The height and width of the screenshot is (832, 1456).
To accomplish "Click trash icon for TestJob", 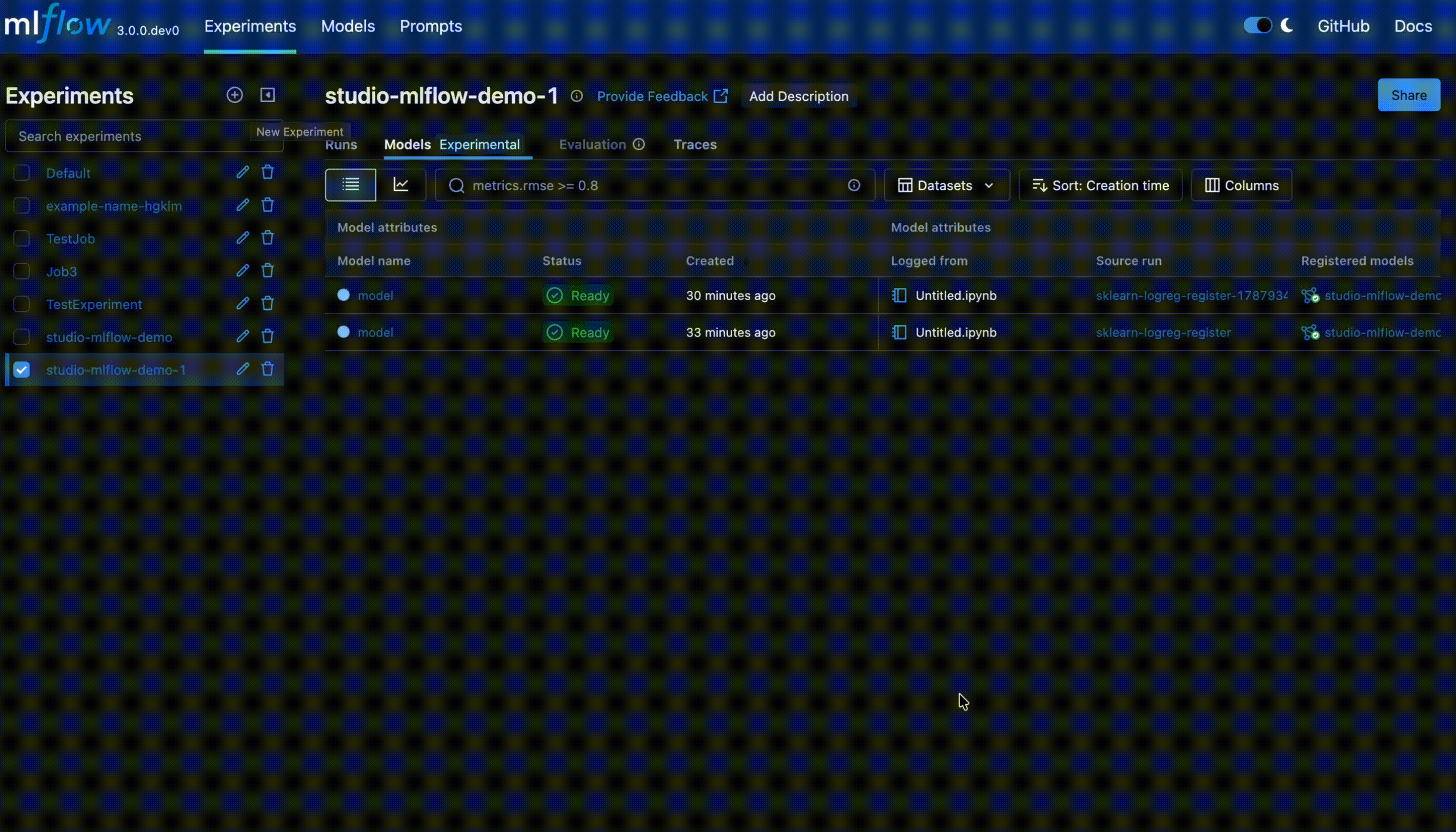I will 267,237.
